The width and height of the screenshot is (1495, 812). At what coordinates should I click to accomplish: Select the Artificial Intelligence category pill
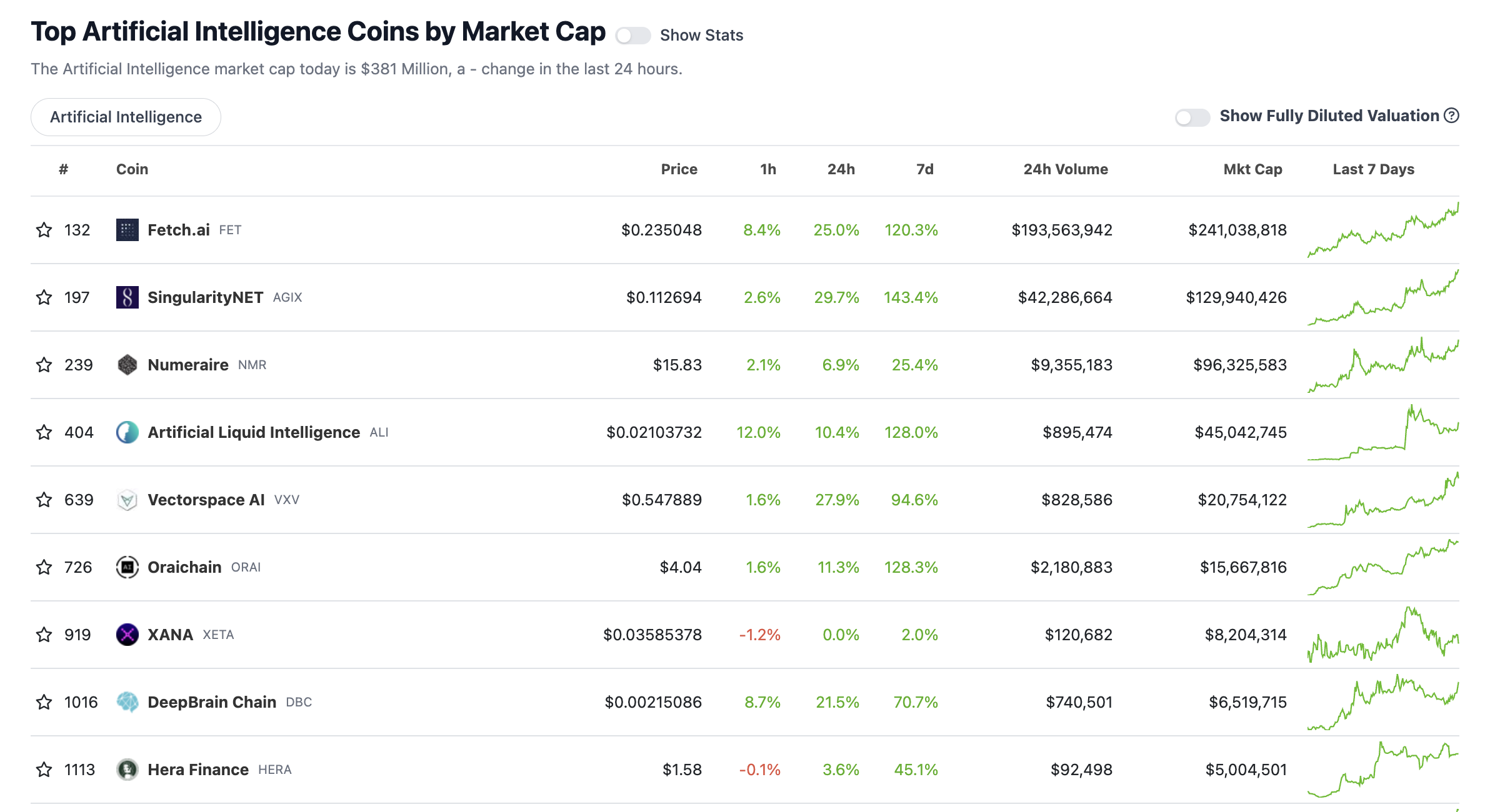(x=126, y=117)
